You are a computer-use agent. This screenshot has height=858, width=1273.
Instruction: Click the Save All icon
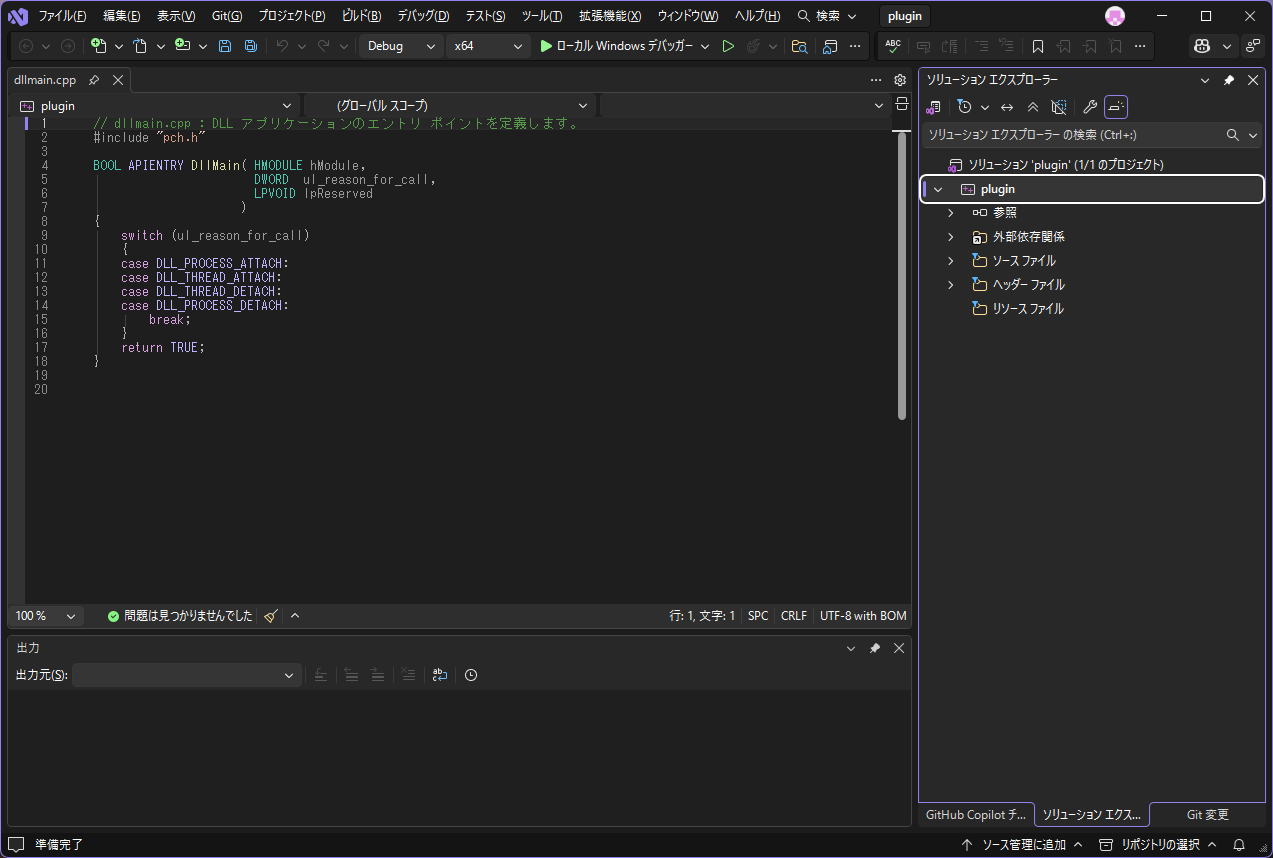point(250,46)
